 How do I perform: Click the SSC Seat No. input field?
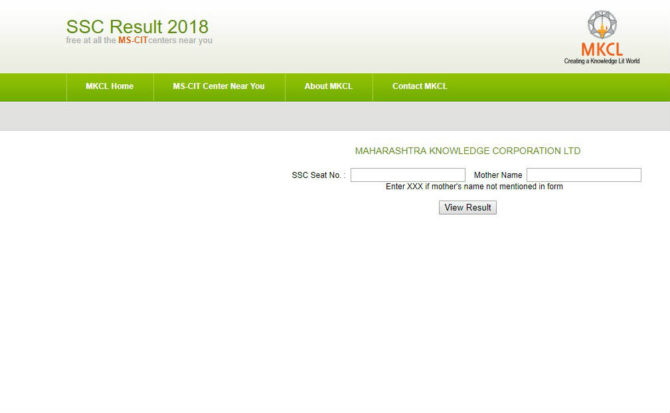pos(408,175)
